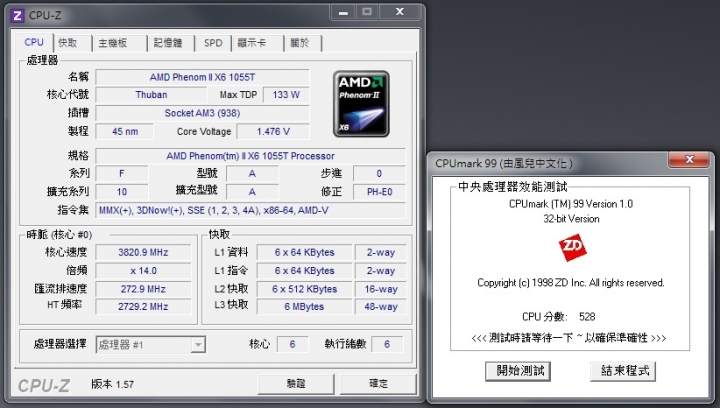This screenshot has width=720, height=408.
Task: Click the L1 資料 6 x 64 KBytes value
Action: (x=304, y=252)
